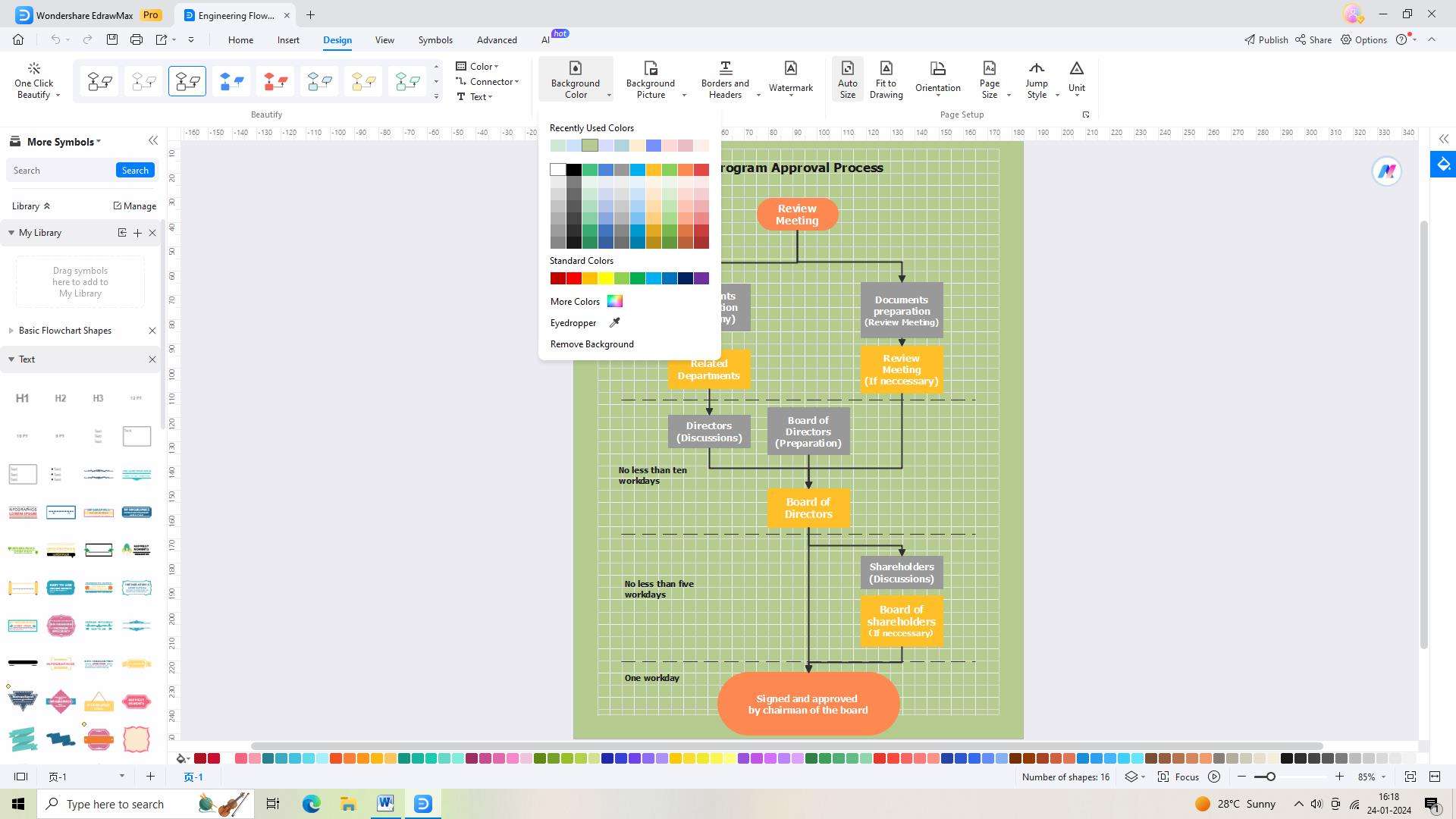Select the H1 text symbol

pyautogui.click(x=22, y=398)
